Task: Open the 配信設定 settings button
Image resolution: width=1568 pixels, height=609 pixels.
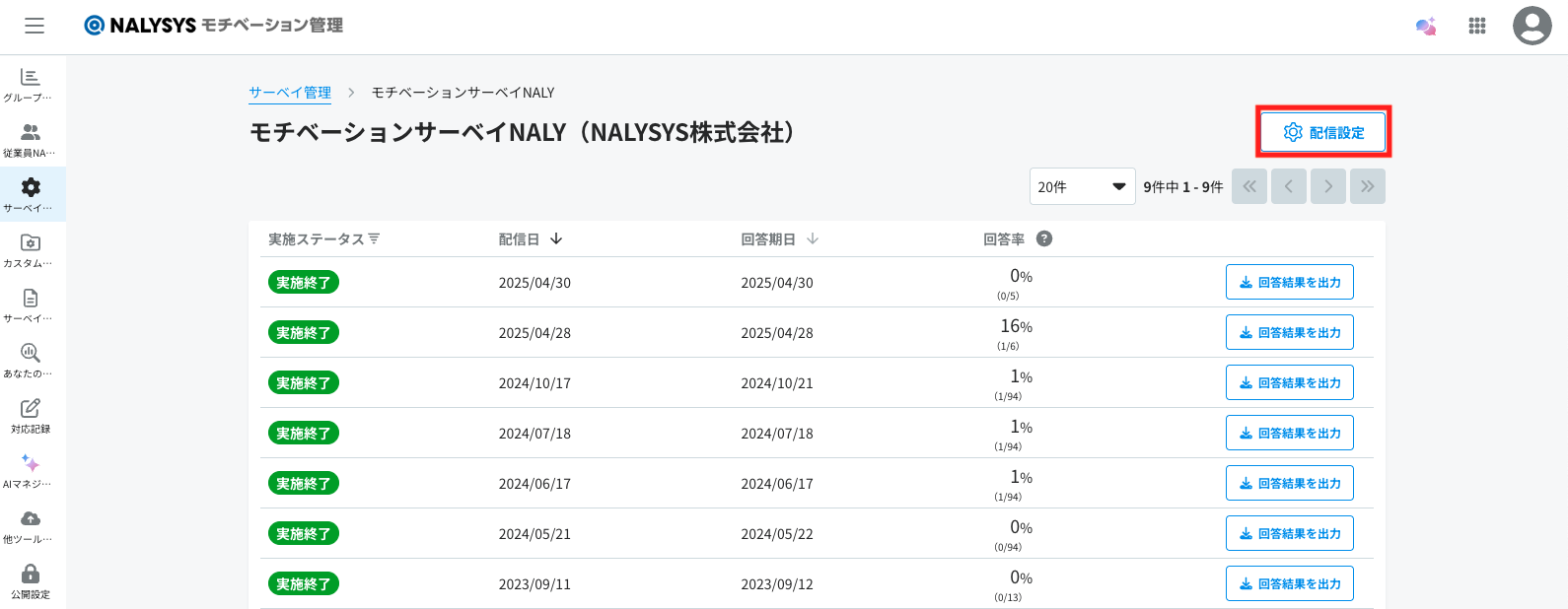Action: point(1323,132)
